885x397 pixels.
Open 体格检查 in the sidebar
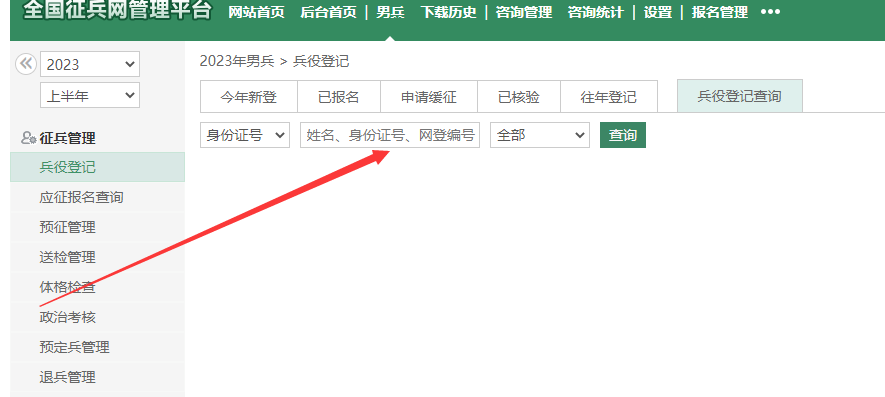[98, 287]
